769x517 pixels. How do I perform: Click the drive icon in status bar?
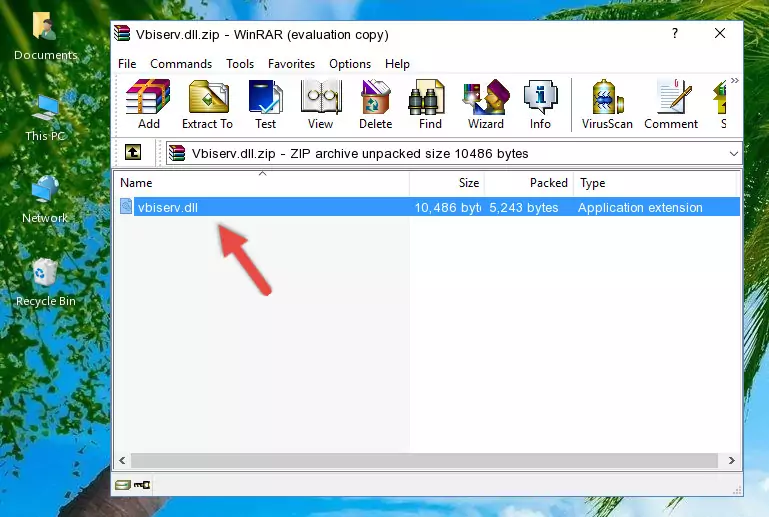click(123, 485)
